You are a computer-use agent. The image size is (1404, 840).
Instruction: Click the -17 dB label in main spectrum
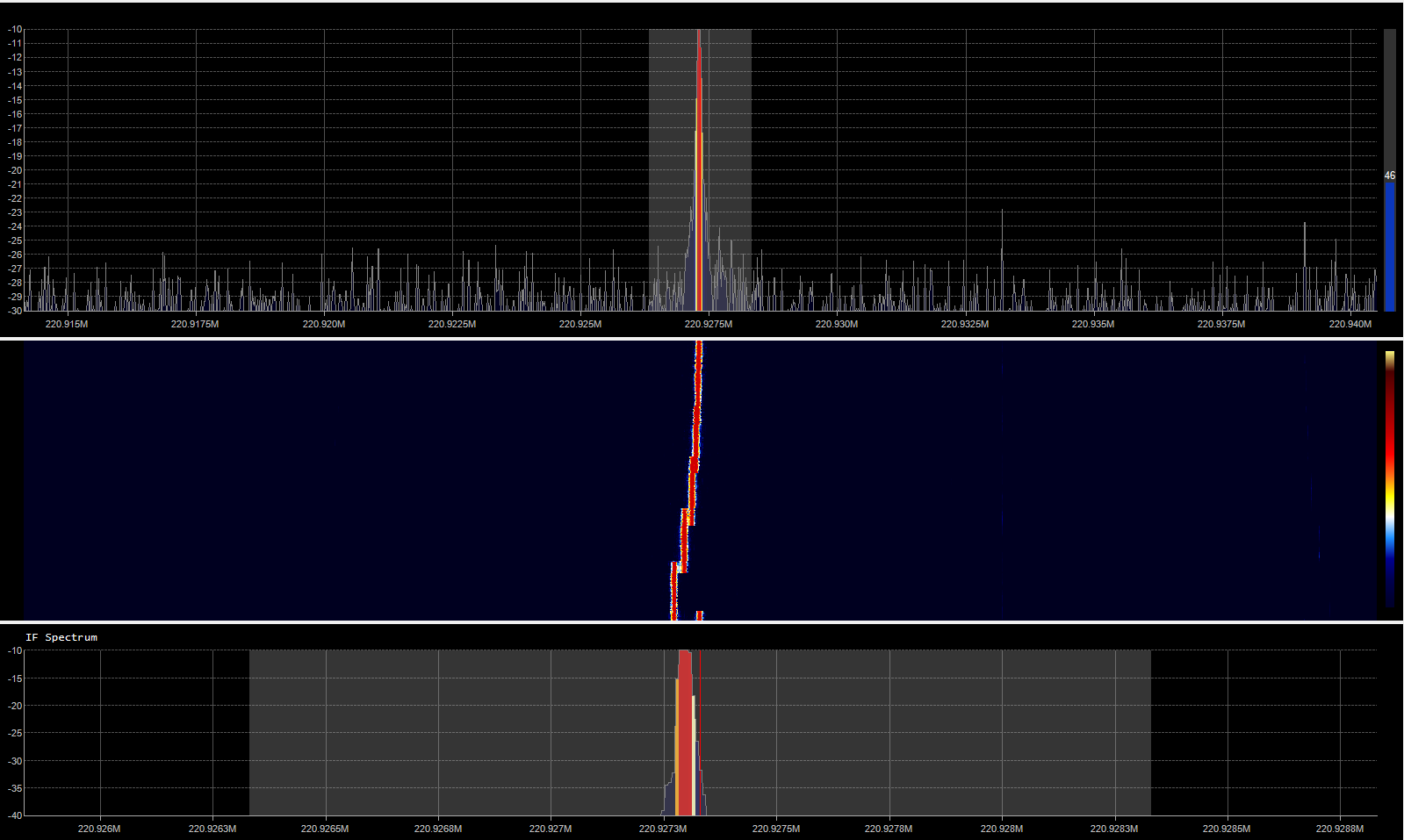click(x=15, y=128)
